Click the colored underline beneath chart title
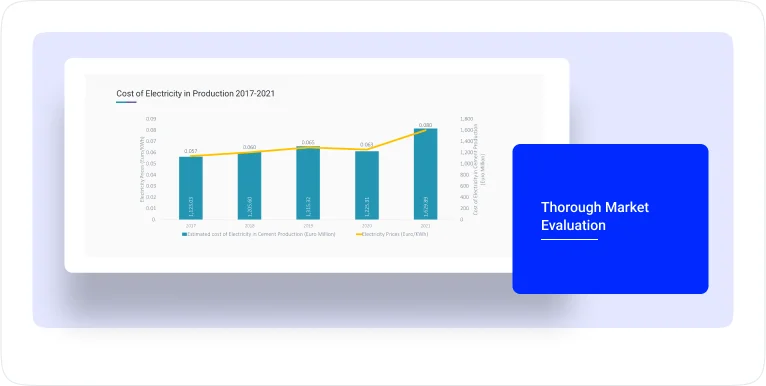766x386 pixels. click(x=126, y=102)
